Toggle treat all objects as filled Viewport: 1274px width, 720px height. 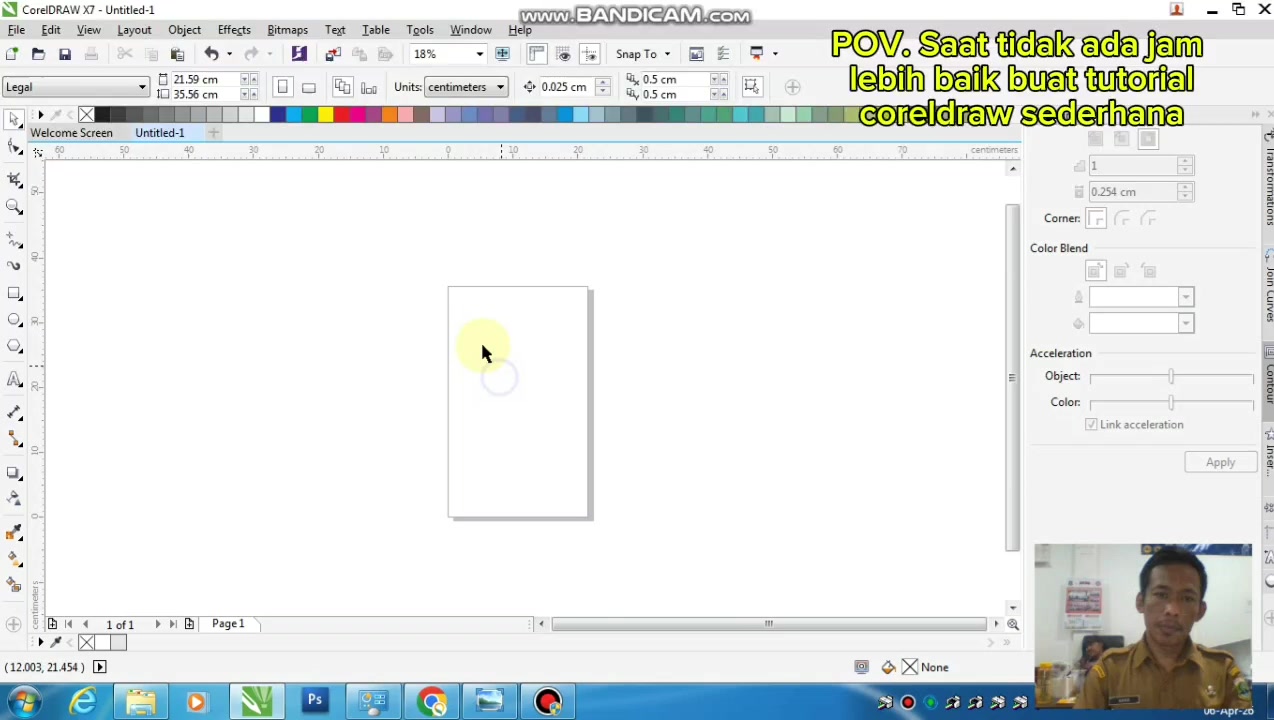coord(751,87)
